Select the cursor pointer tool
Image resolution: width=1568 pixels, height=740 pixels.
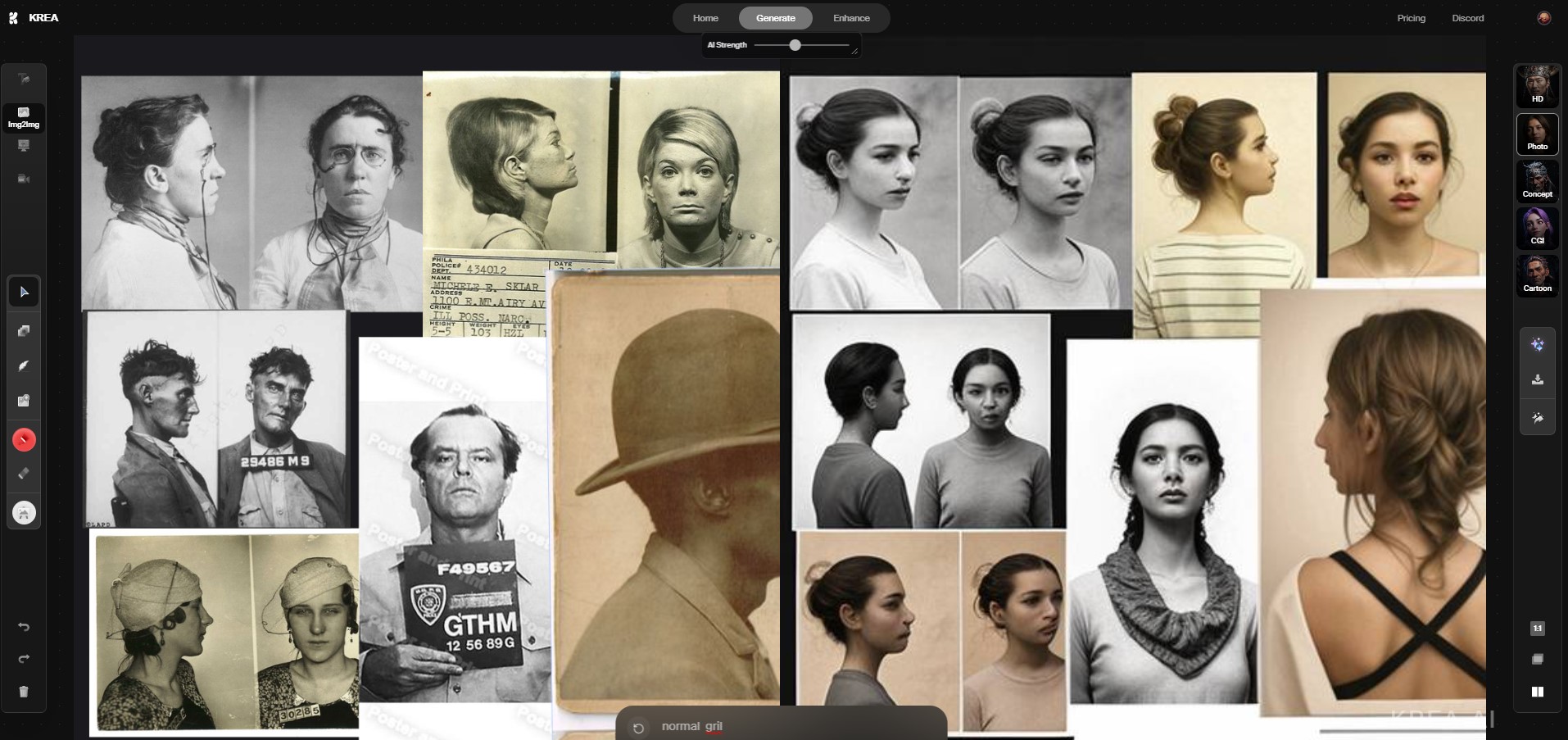[24, 293]
